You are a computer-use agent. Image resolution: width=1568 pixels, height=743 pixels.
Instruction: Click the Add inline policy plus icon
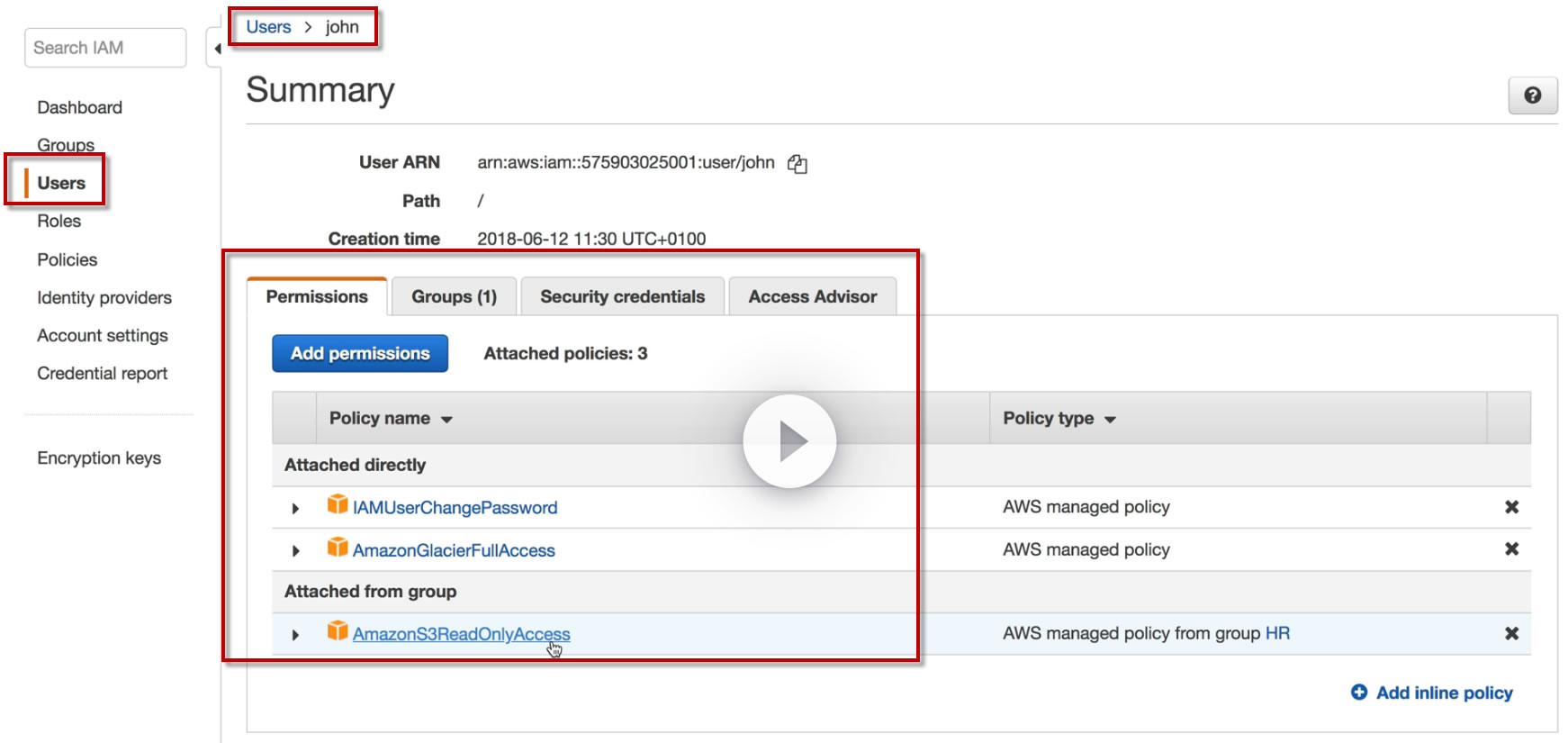coord(1359,693)
